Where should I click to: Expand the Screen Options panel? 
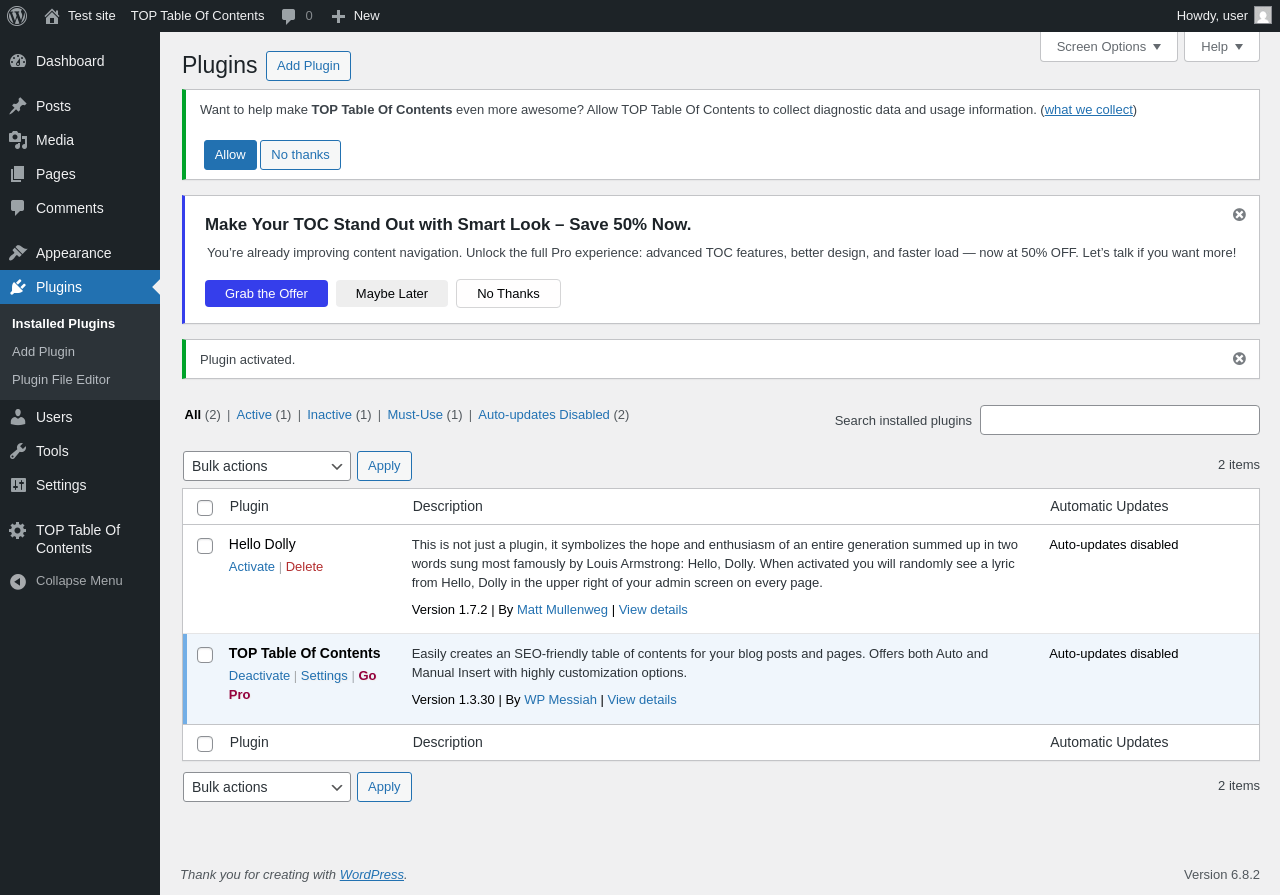pos(1109,46)
